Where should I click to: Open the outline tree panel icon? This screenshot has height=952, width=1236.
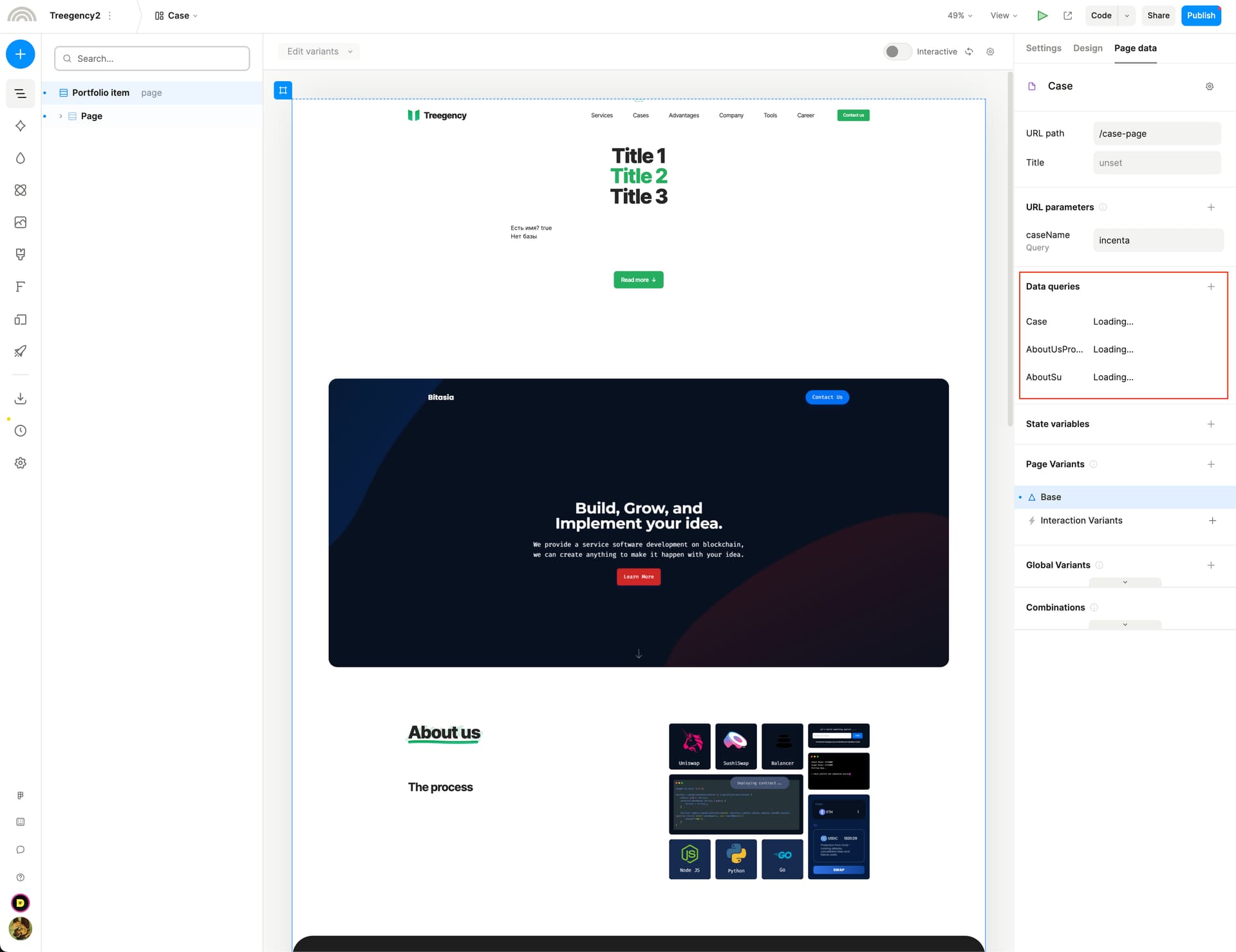point(21,93)
